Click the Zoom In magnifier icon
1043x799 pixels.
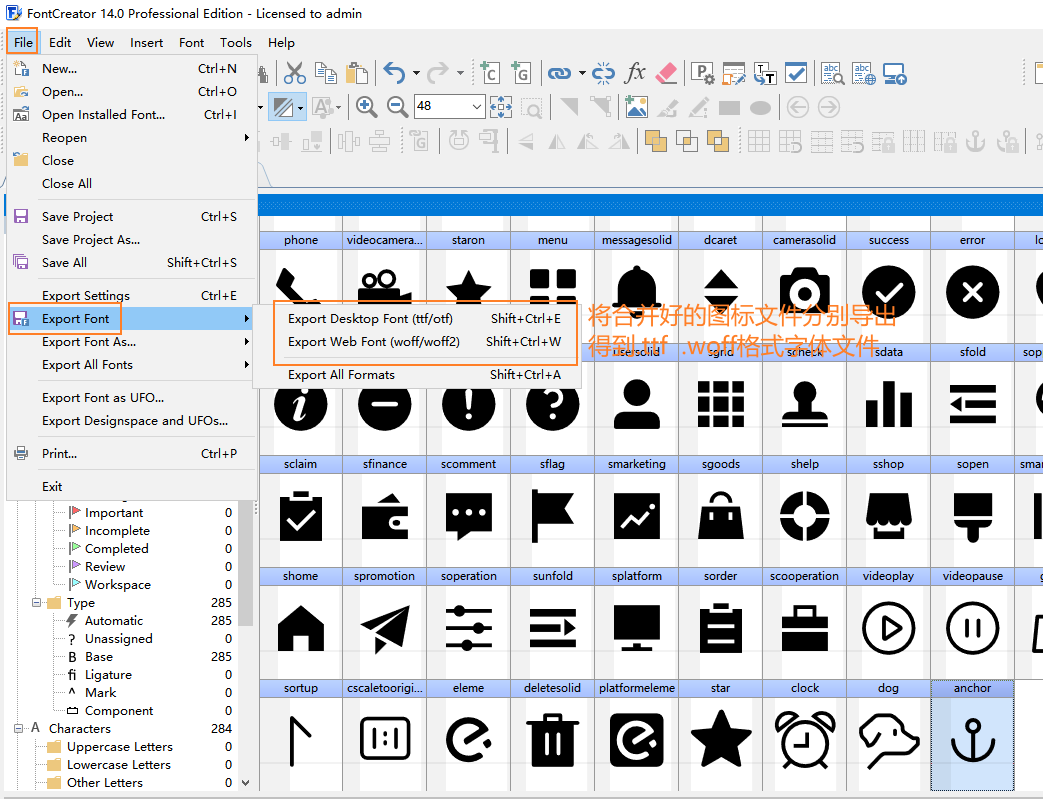(x=366, y=106)
